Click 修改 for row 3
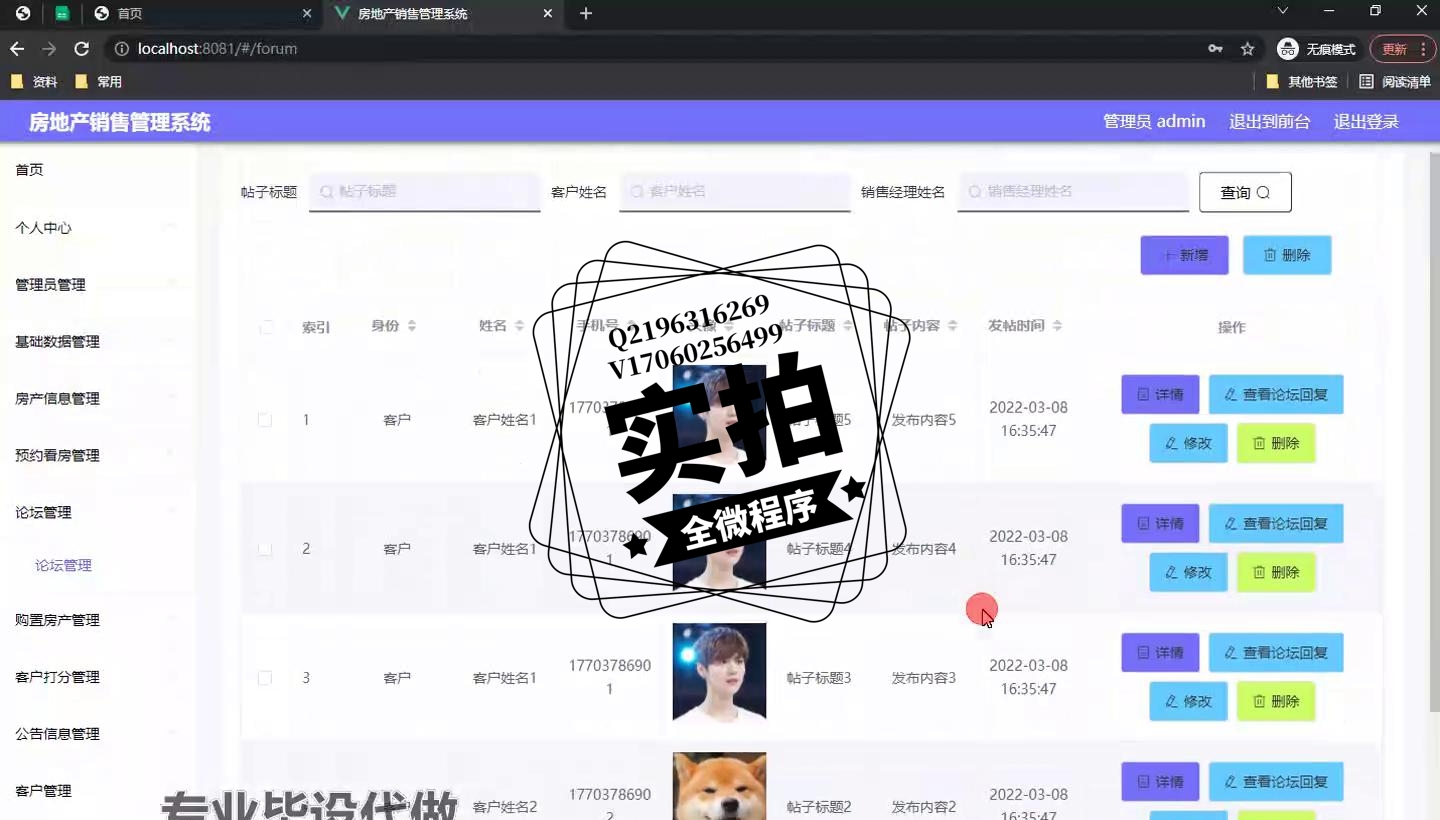The image size is (1440, 820). point(1188,701)
